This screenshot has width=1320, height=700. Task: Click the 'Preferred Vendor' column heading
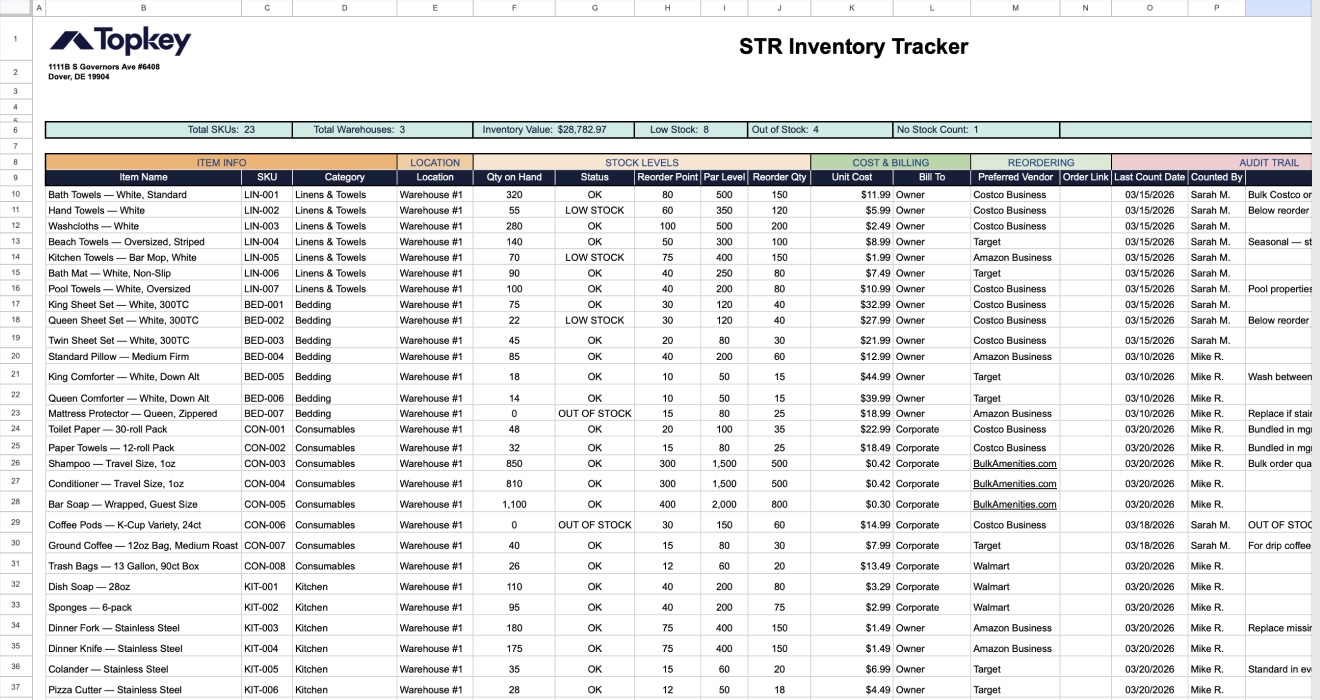(x=1015, y=177)
